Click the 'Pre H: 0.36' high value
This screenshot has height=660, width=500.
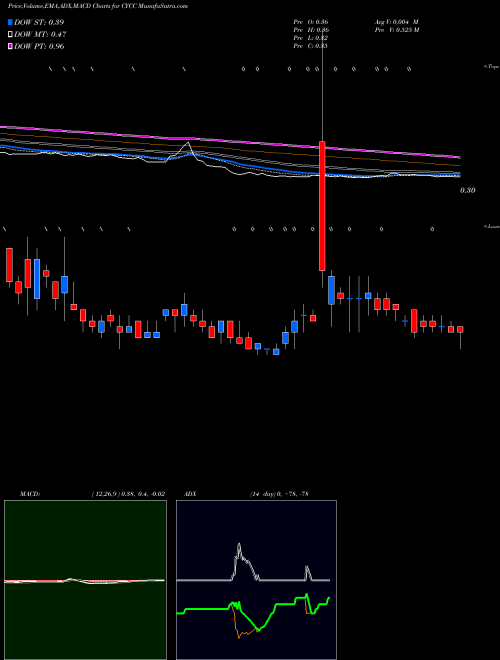coord(311,30)
